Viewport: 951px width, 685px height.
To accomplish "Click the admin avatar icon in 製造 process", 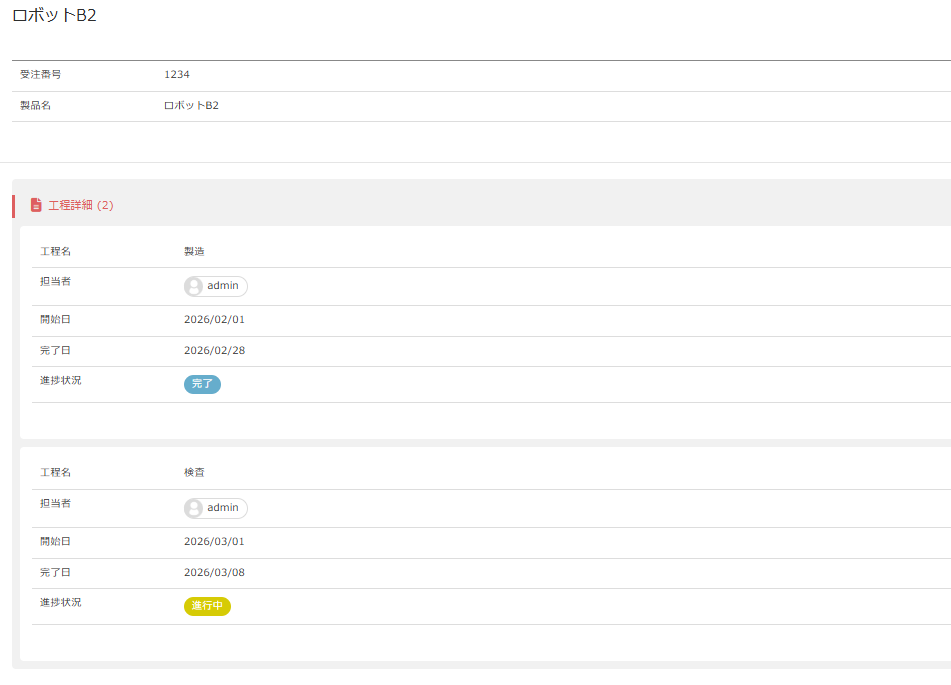I will click(x=194, y=287).
